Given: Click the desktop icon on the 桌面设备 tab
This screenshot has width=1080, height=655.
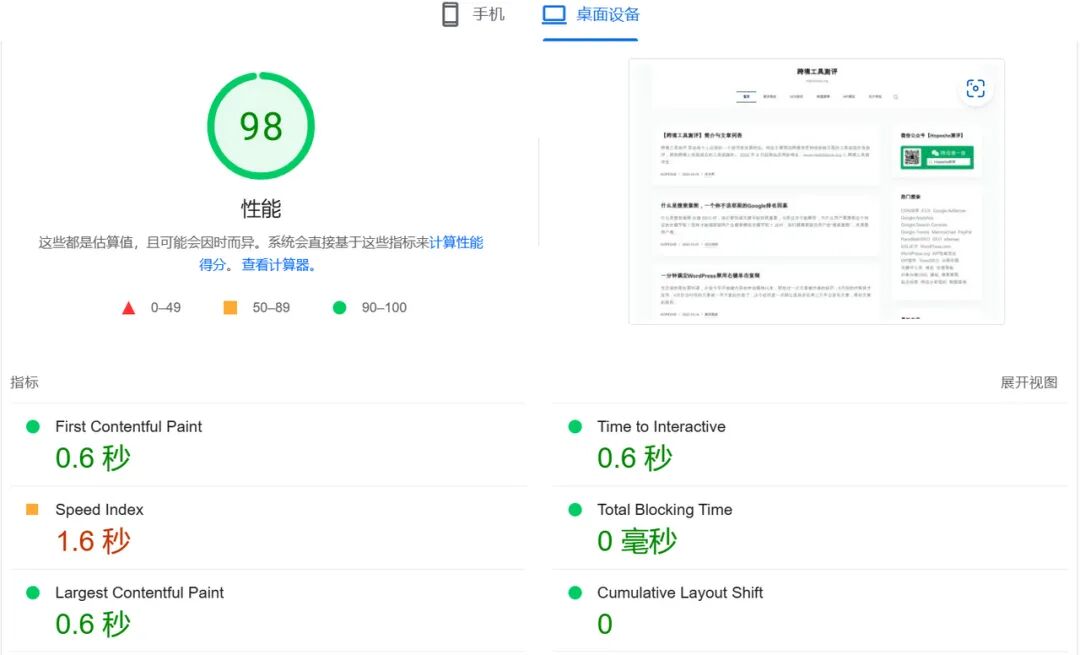Looking at the screenshot, I should tap(554, 14).
